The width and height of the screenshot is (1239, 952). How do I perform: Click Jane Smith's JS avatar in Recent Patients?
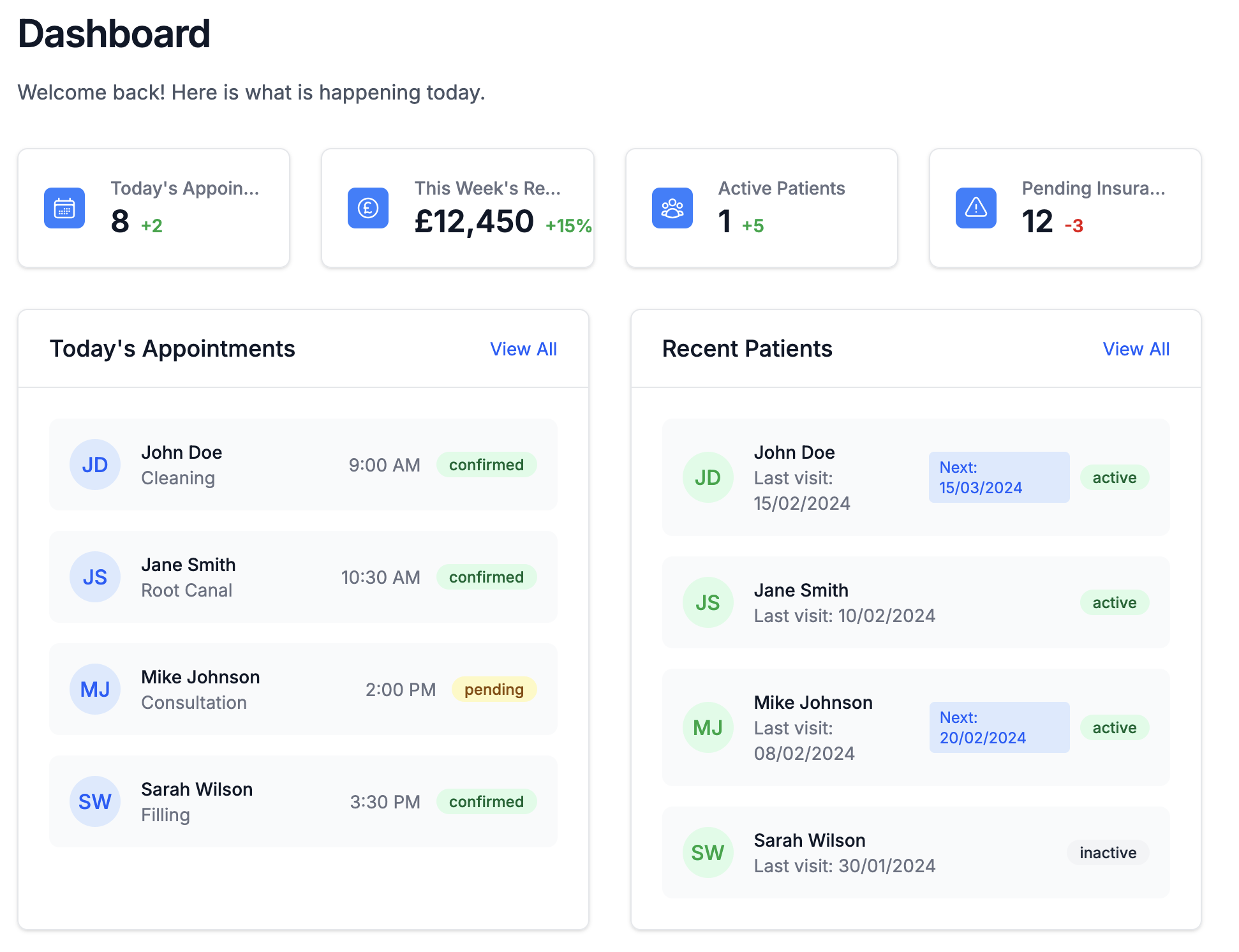coord(708,602)
